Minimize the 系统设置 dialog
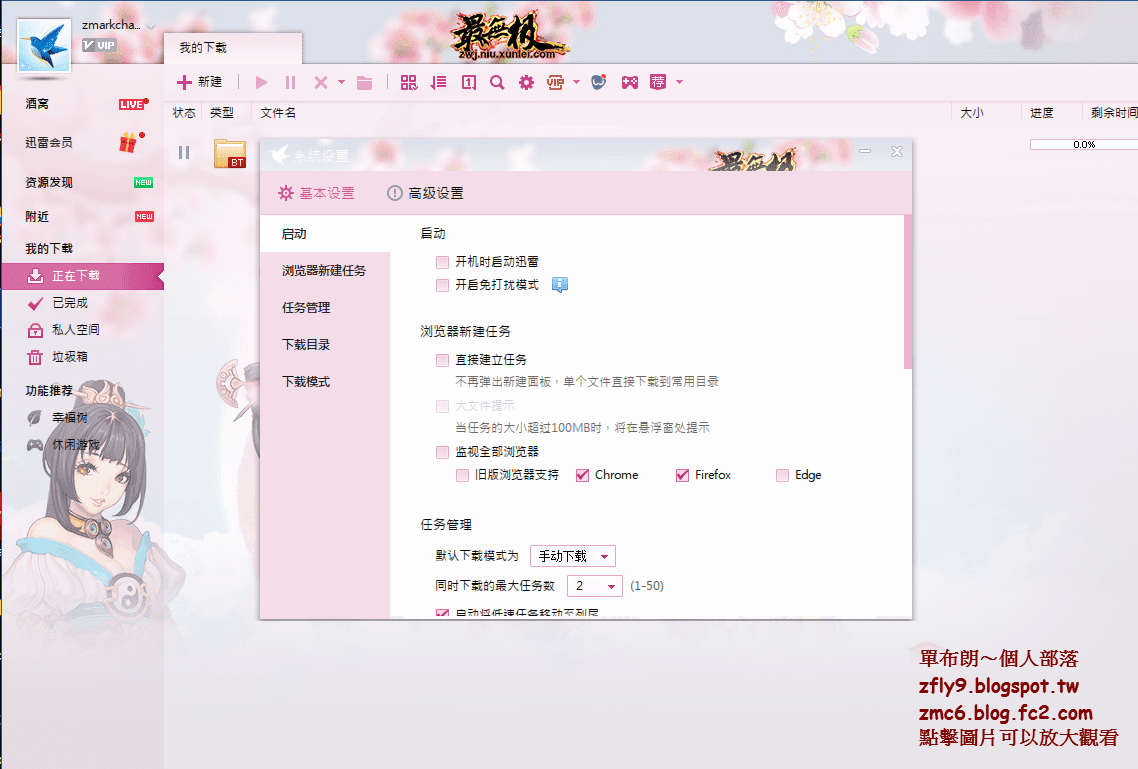The width and height of the screenshot is (1138, 769). pyautogui.click(x=864, y=152)
